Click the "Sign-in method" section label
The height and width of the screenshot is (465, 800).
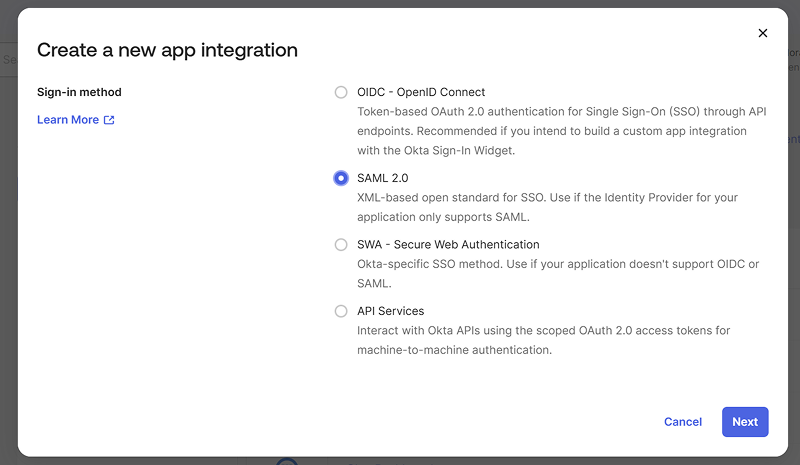(79, 93)
